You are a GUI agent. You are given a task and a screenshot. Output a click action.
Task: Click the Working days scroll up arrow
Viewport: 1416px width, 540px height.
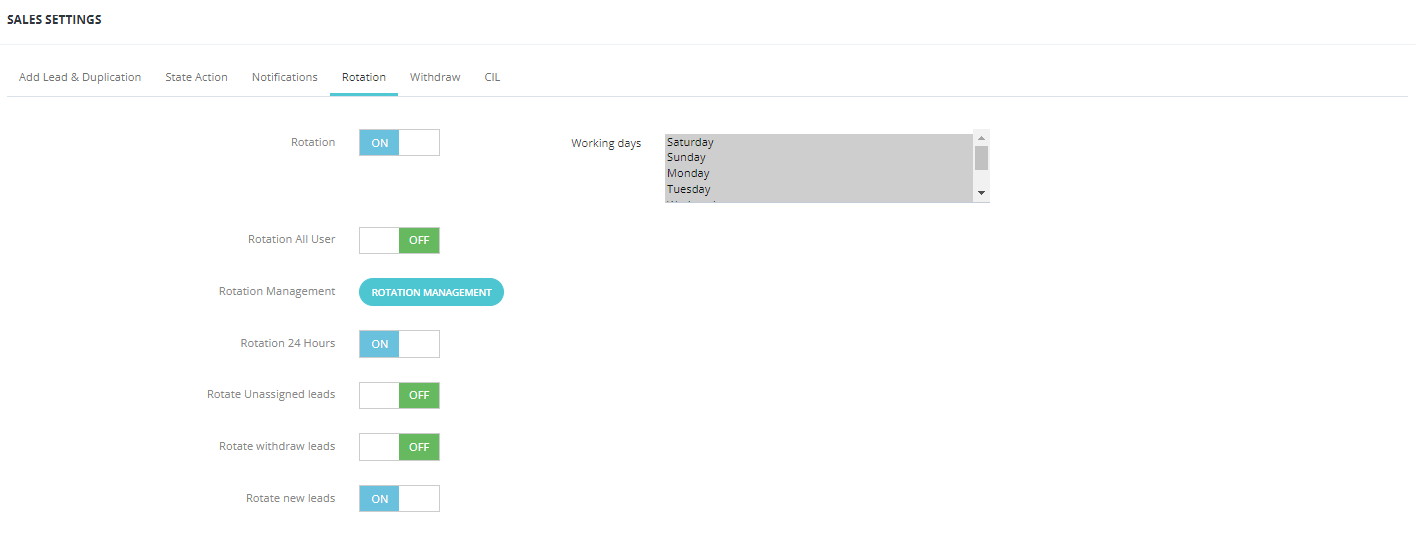click(x=981, y=138)
